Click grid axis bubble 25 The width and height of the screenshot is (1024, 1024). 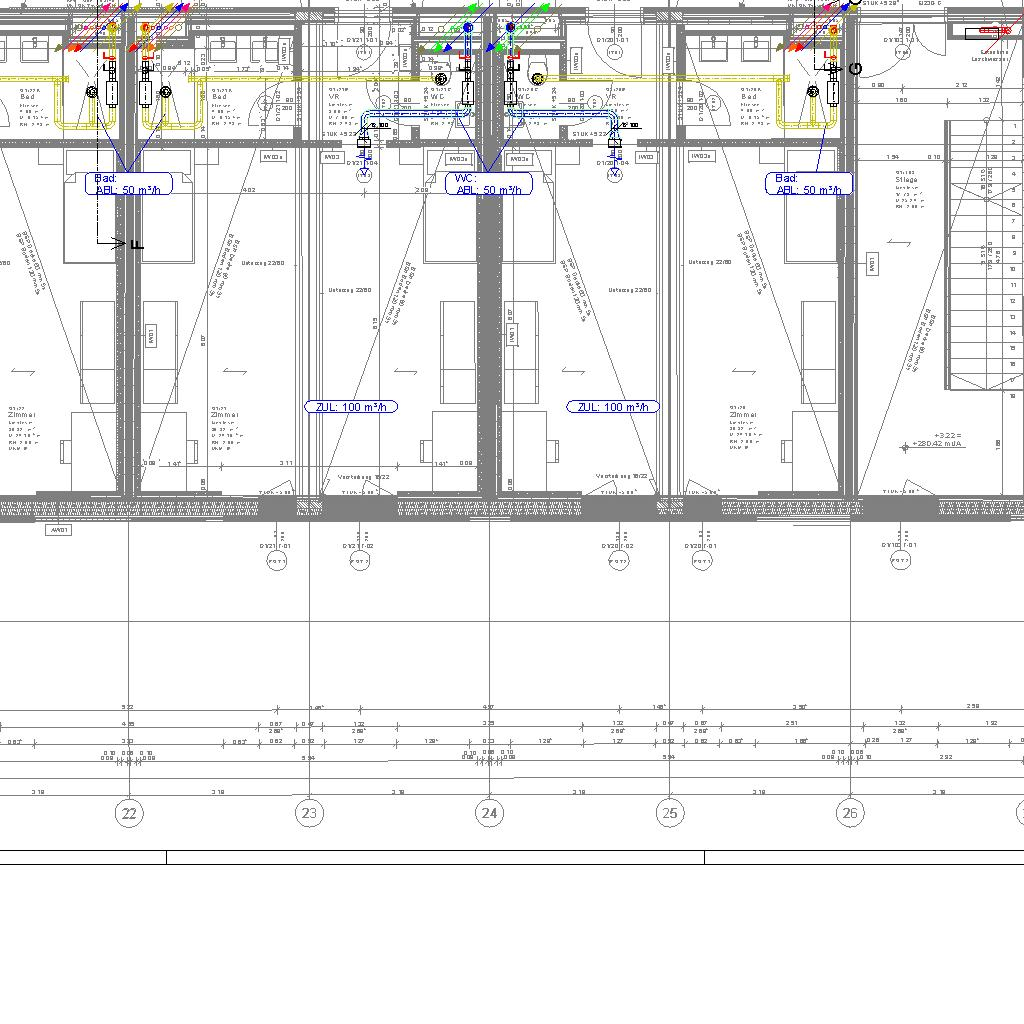669,813
